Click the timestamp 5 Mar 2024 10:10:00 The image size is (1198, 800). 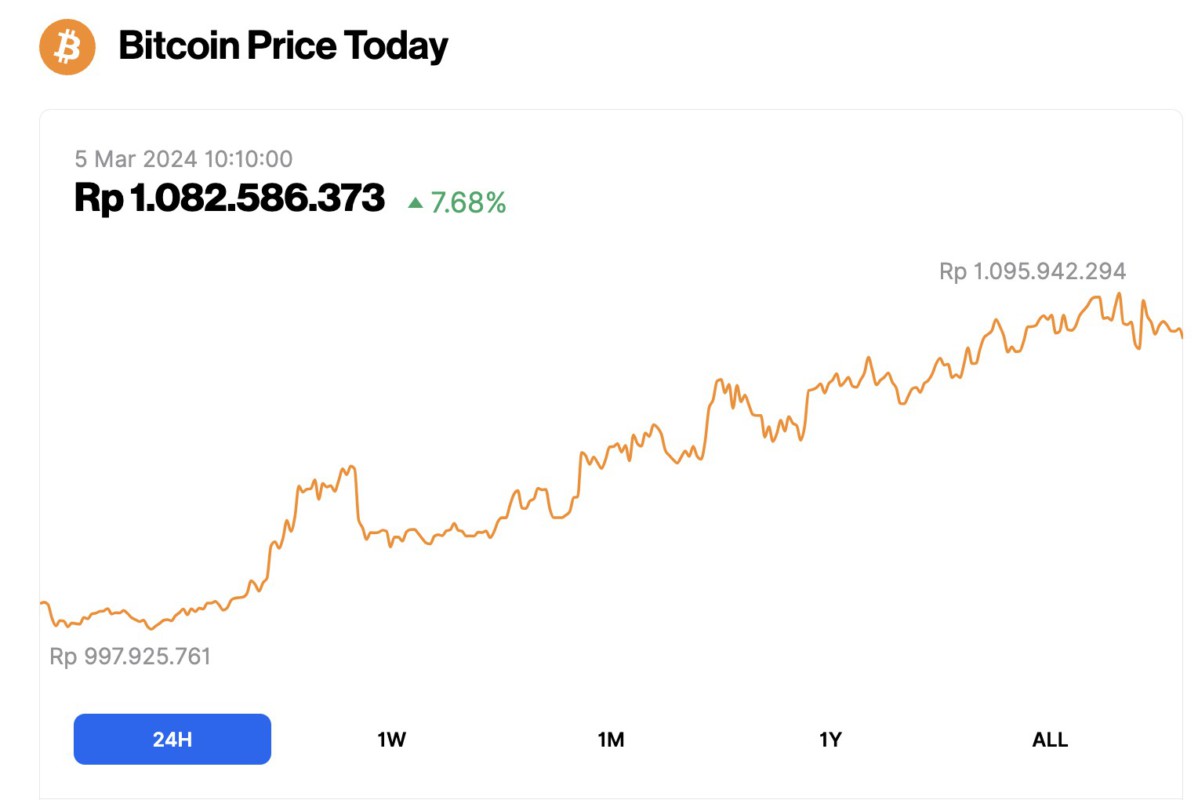(x=183, y=158)
